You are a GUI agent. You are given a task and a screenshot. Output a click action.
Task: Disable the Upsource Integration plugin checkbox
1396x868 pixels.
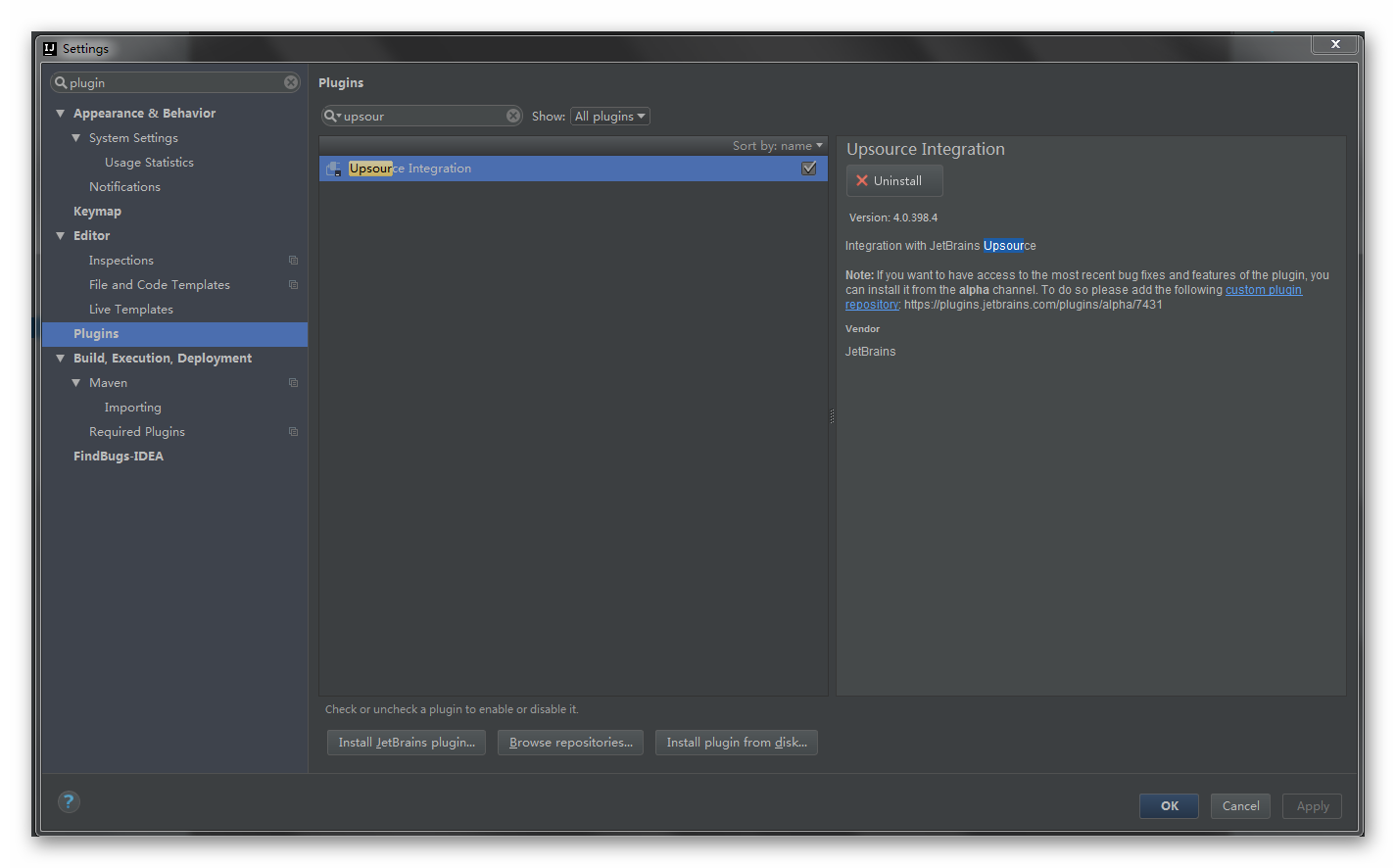(809, 169)
